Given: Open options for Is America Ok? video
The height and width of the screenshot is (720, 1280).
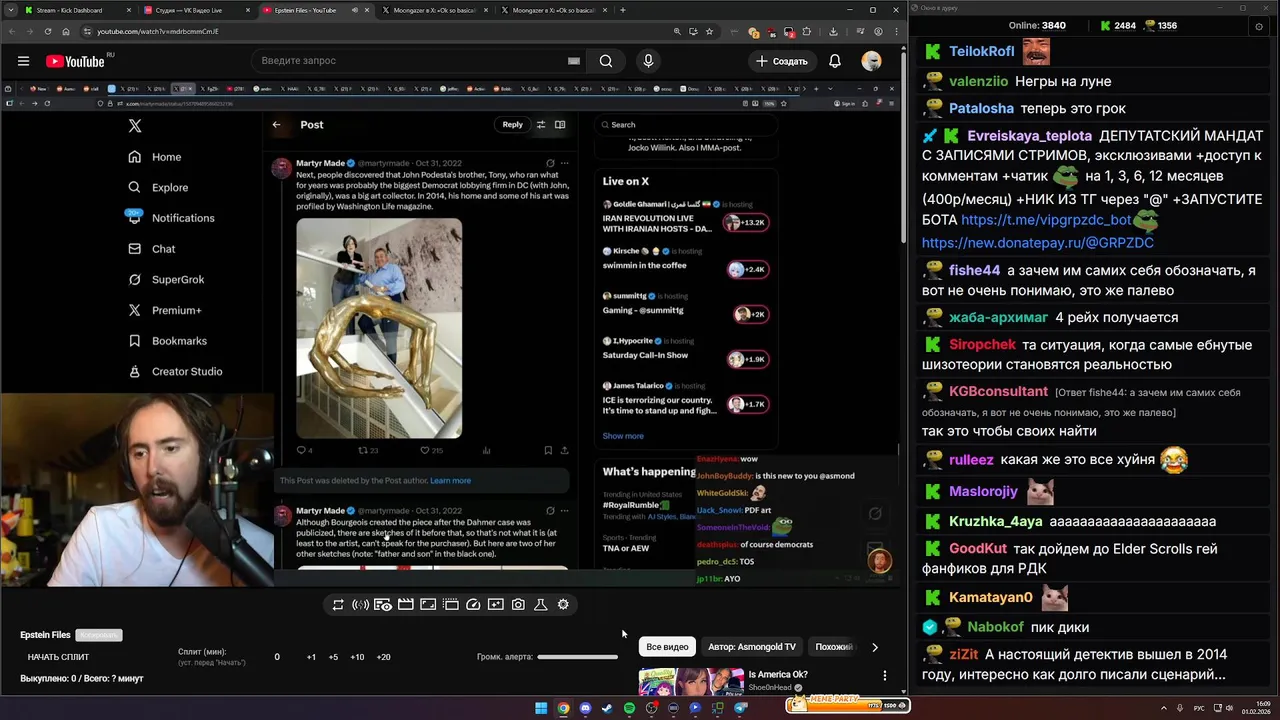Looking at the screenshot, I should pos(884,676).
